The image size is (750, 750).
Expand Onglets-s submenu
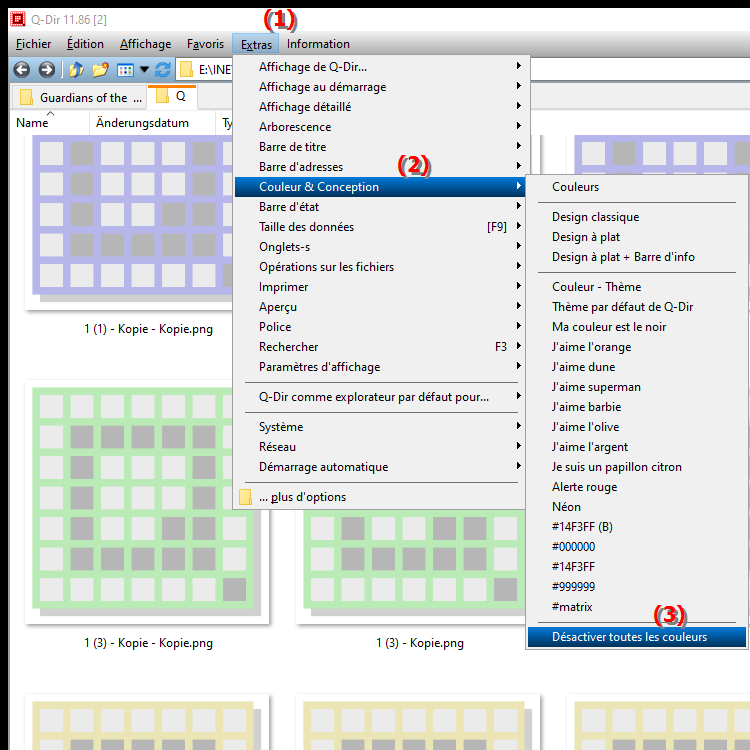coord(381,247)
